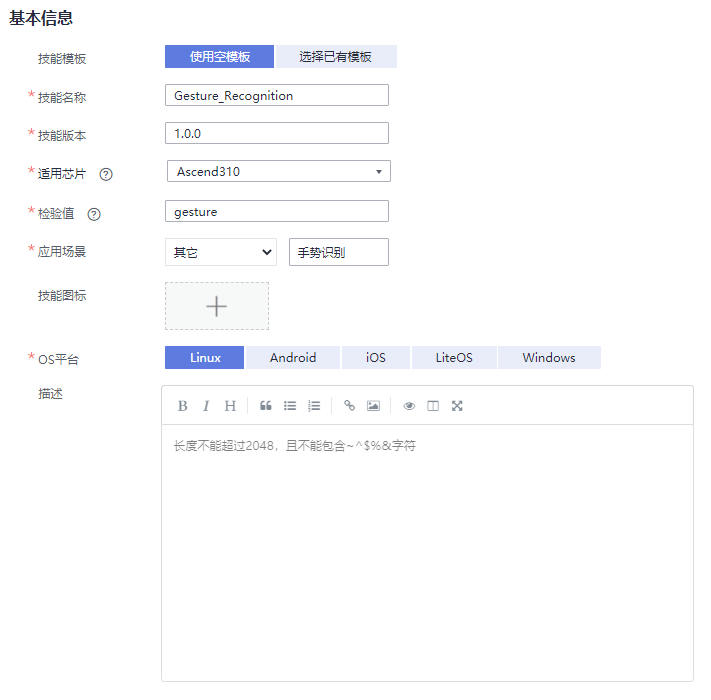Click the 技能版本 label
The height and width of the screenshot is (700, 711).
[x=62, y=136]
